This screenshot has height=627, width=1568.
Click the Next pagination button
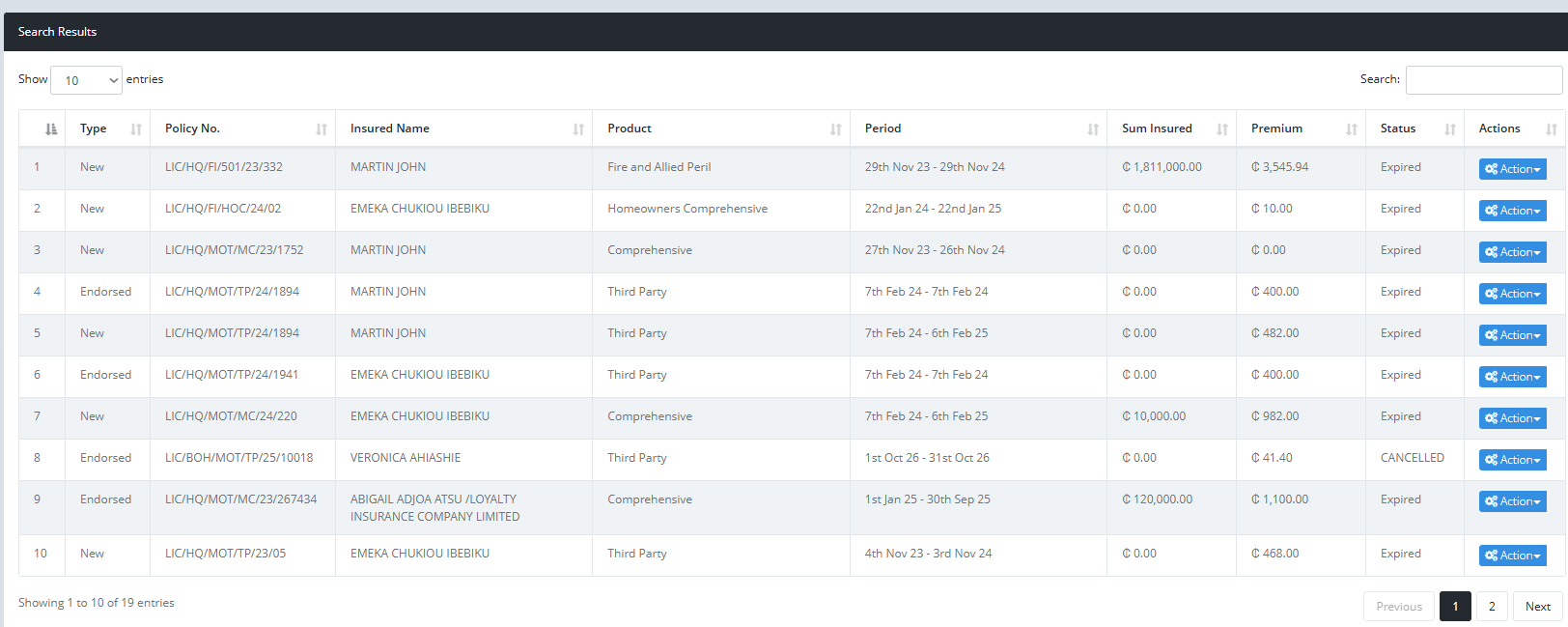point(1537,607)
